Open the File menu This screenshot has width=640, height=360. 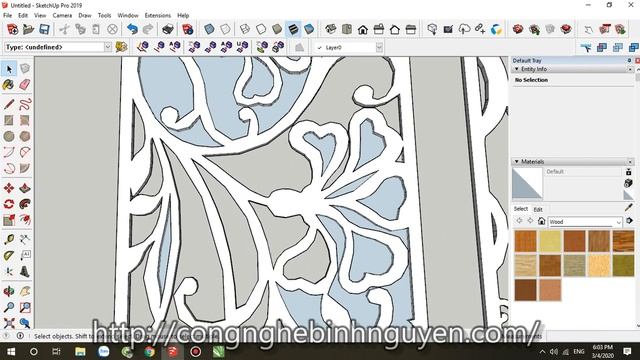click(x=7, y=15)
